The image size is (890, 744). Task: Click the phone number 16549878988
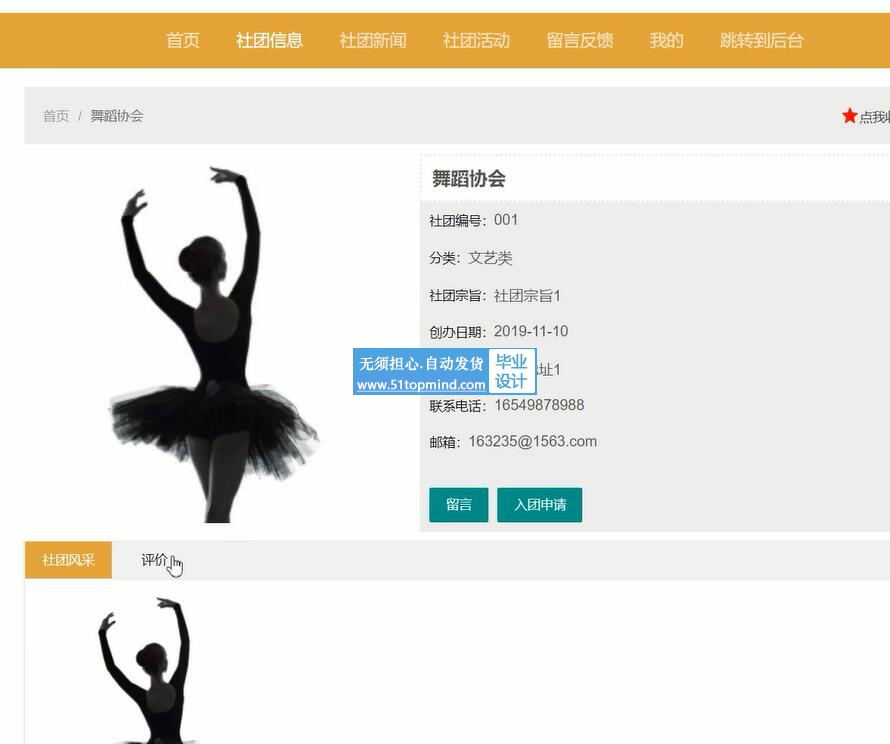pyautogui.click(x=539, y=405)
